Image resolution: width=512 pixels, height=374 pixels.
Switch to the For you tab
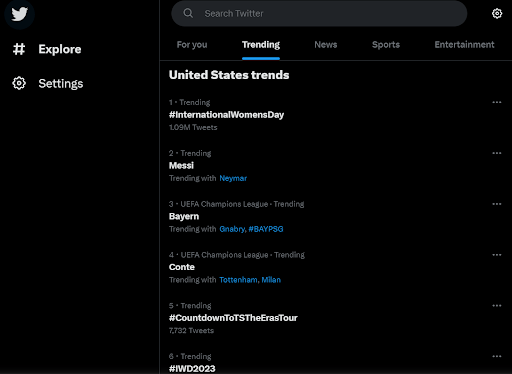tap(192, 45)
